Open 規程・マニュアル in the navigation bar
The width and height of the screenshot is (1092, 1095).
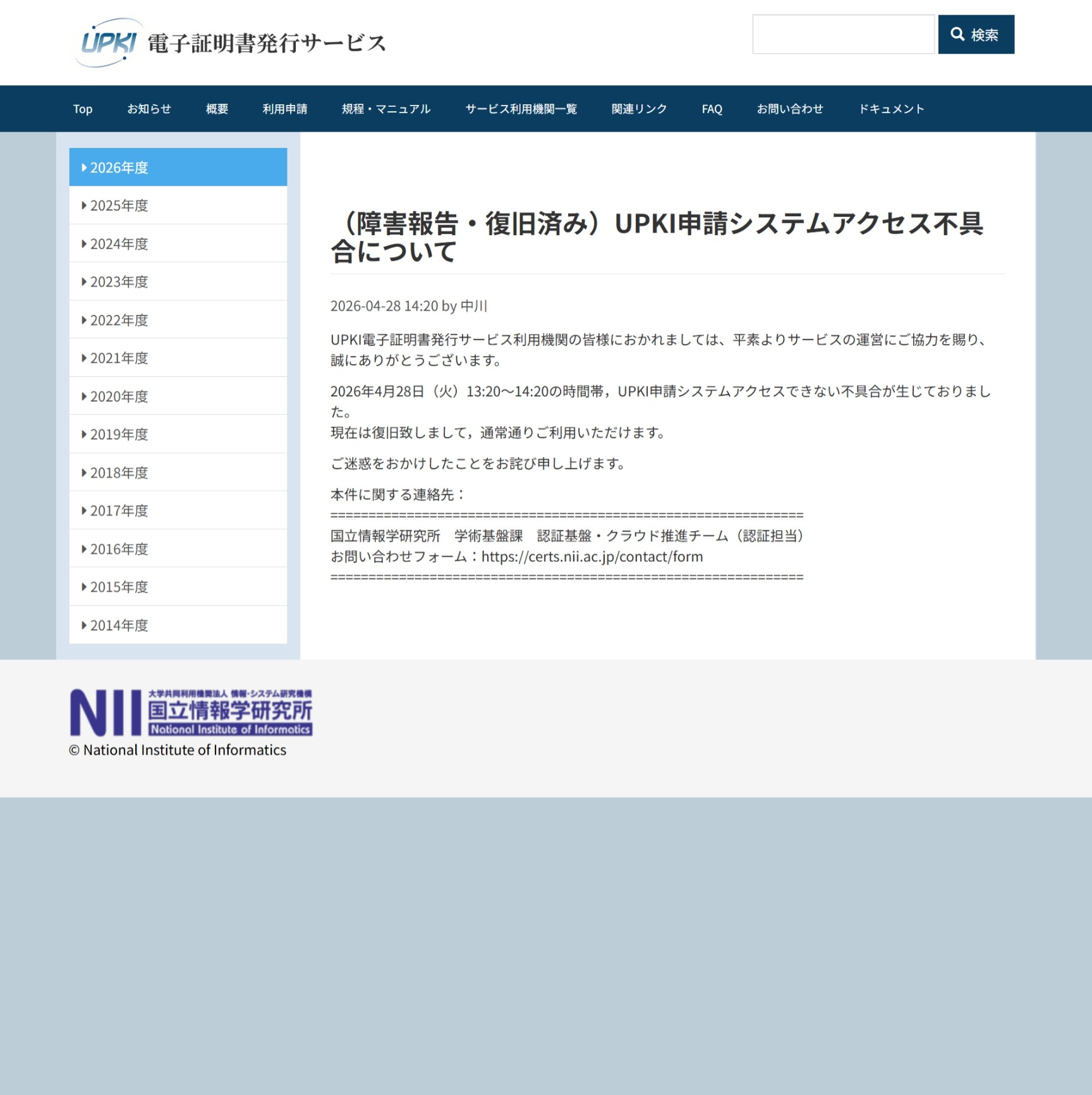pos(385,109)
